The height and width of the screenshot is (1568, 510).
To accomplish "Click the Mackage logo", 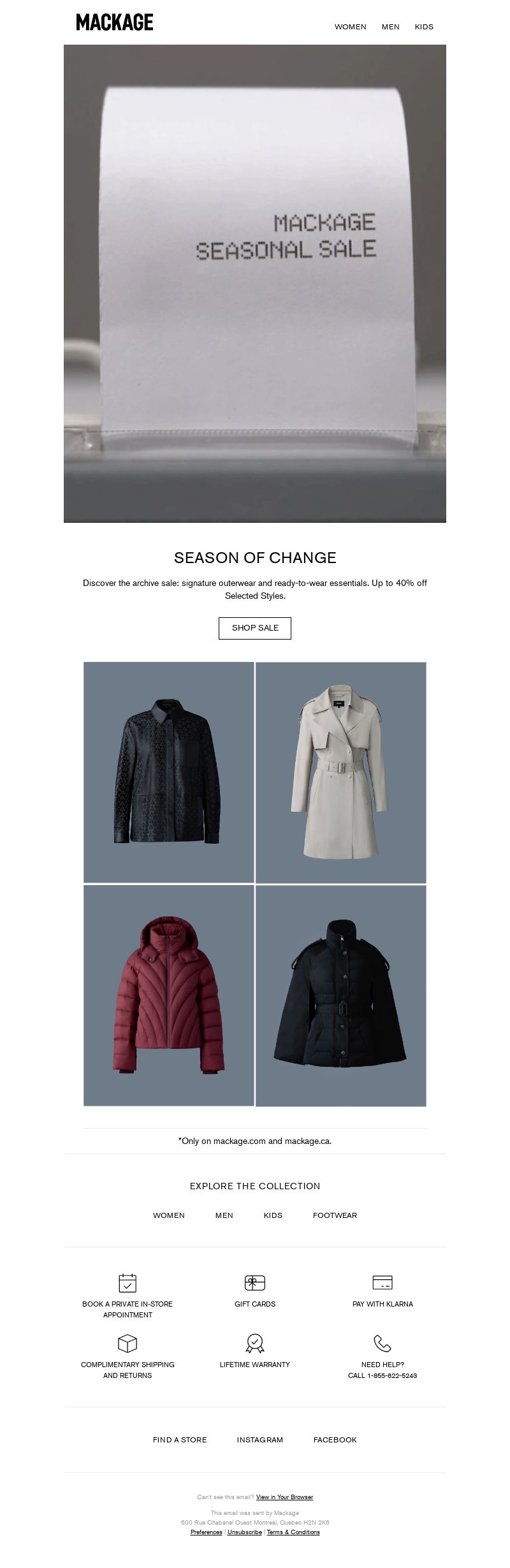I will [115, 22].
